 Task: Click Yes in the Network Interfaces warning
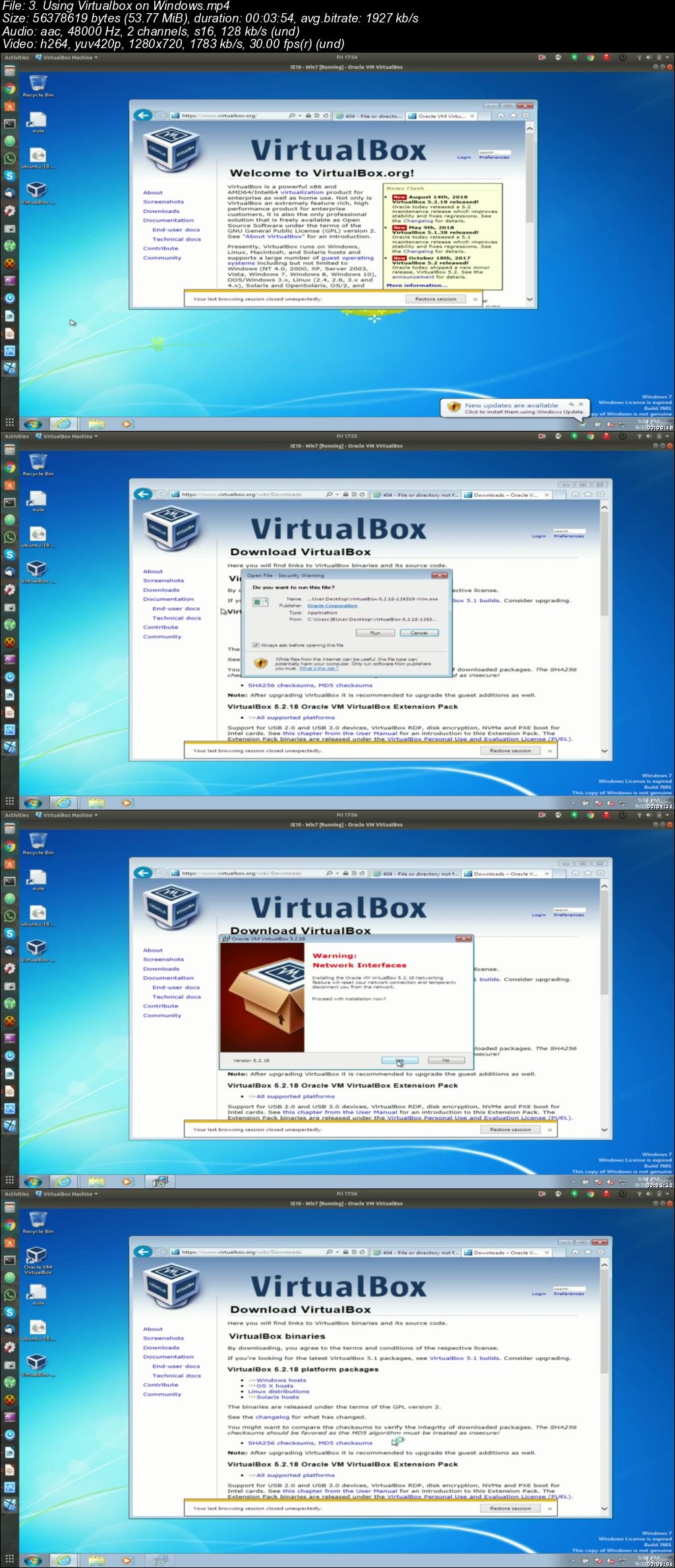[400, 1060]
